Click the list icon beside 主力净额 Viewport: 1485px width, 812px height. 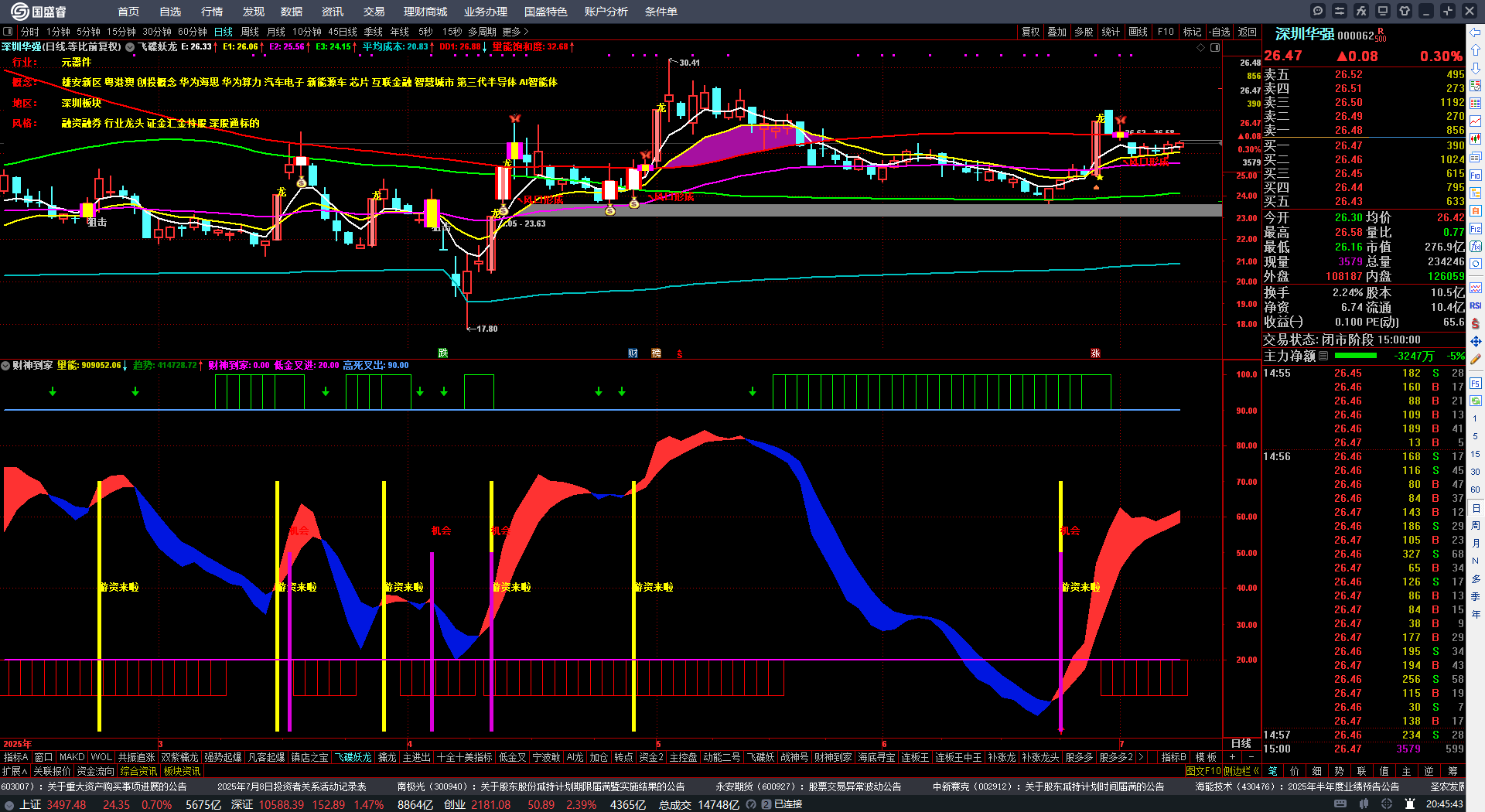click(1323, 356)
